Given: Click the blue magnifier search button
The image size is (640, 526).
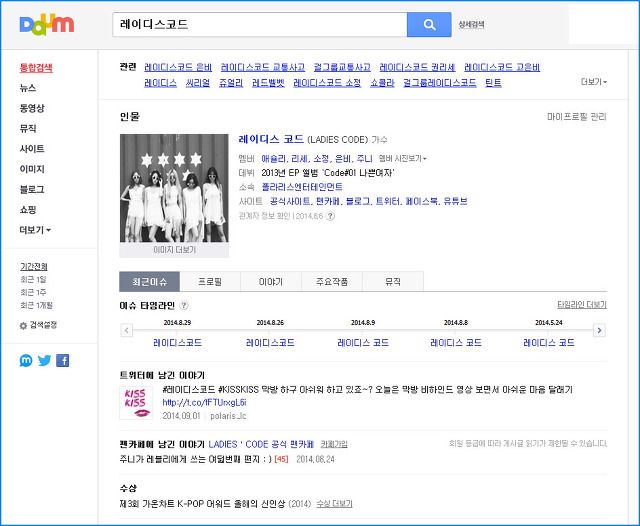Looking at the screenshot, I should click(x=429, y=24).
